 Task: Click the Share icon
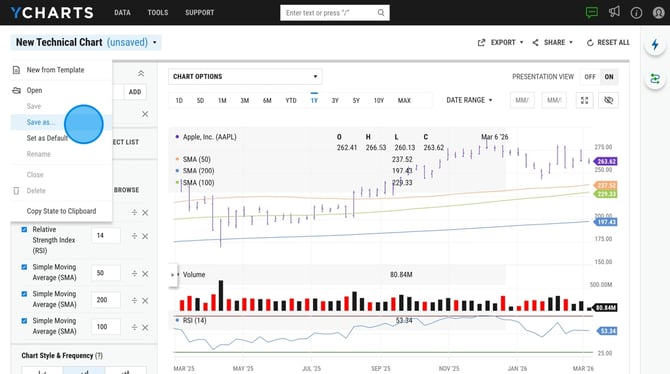535,43
